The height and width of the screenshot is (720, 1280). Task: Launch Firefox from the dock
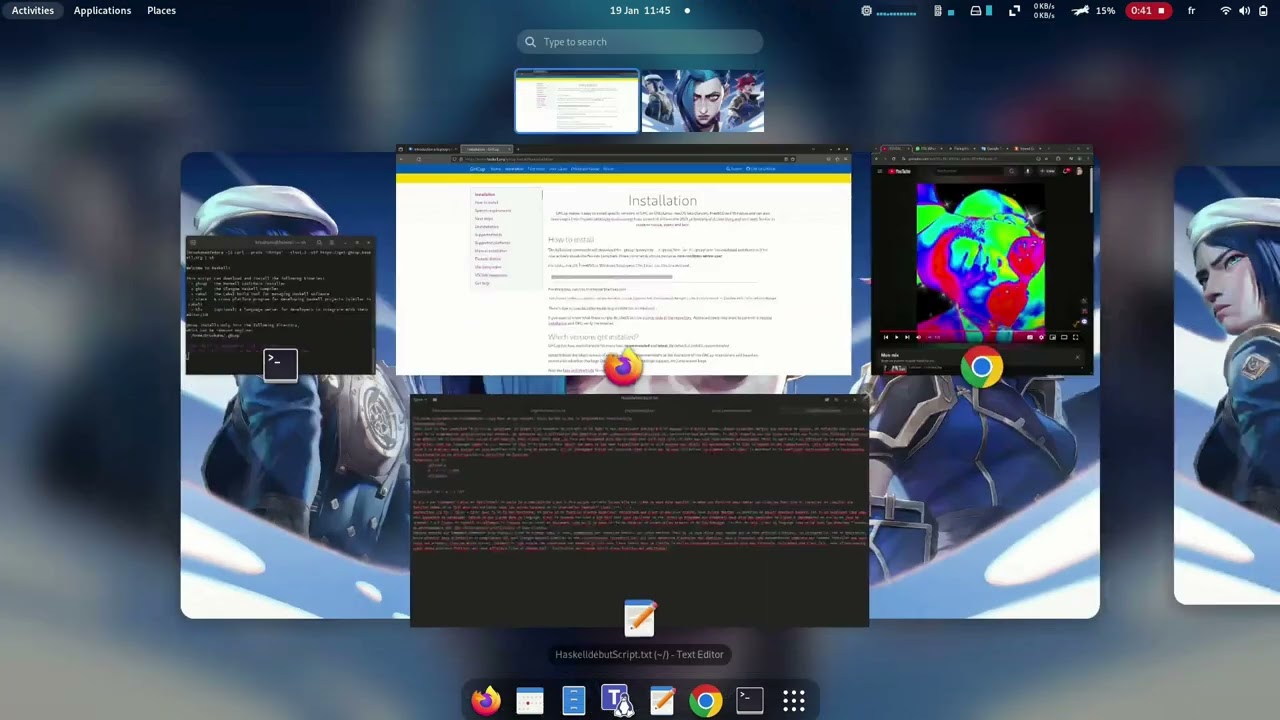tap(486, 701)
